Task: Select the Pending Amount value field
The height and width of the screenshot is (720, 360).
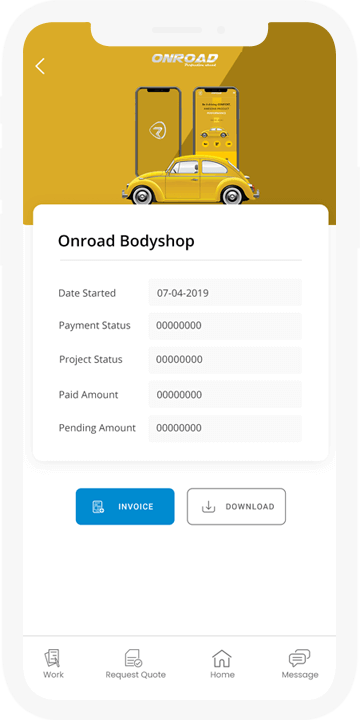Action: (225, 428)
